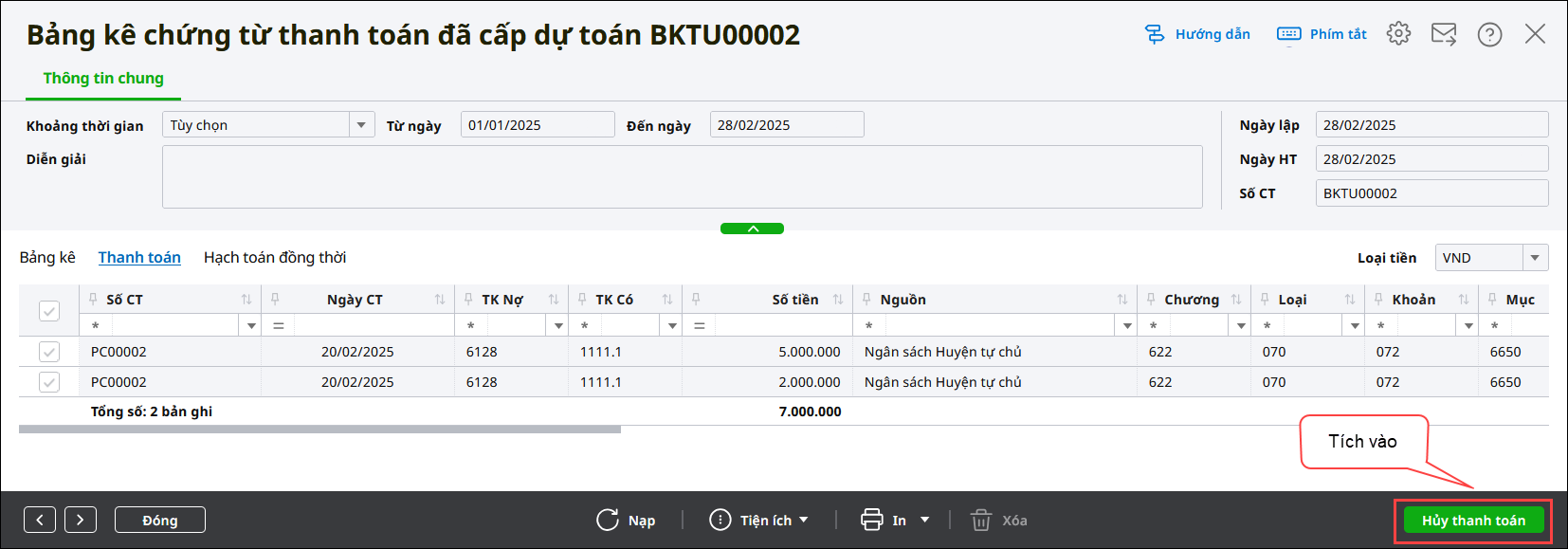1568x549 pixels.
Task: Select the 5.000.000 amount cell
Action: (768, 352)
